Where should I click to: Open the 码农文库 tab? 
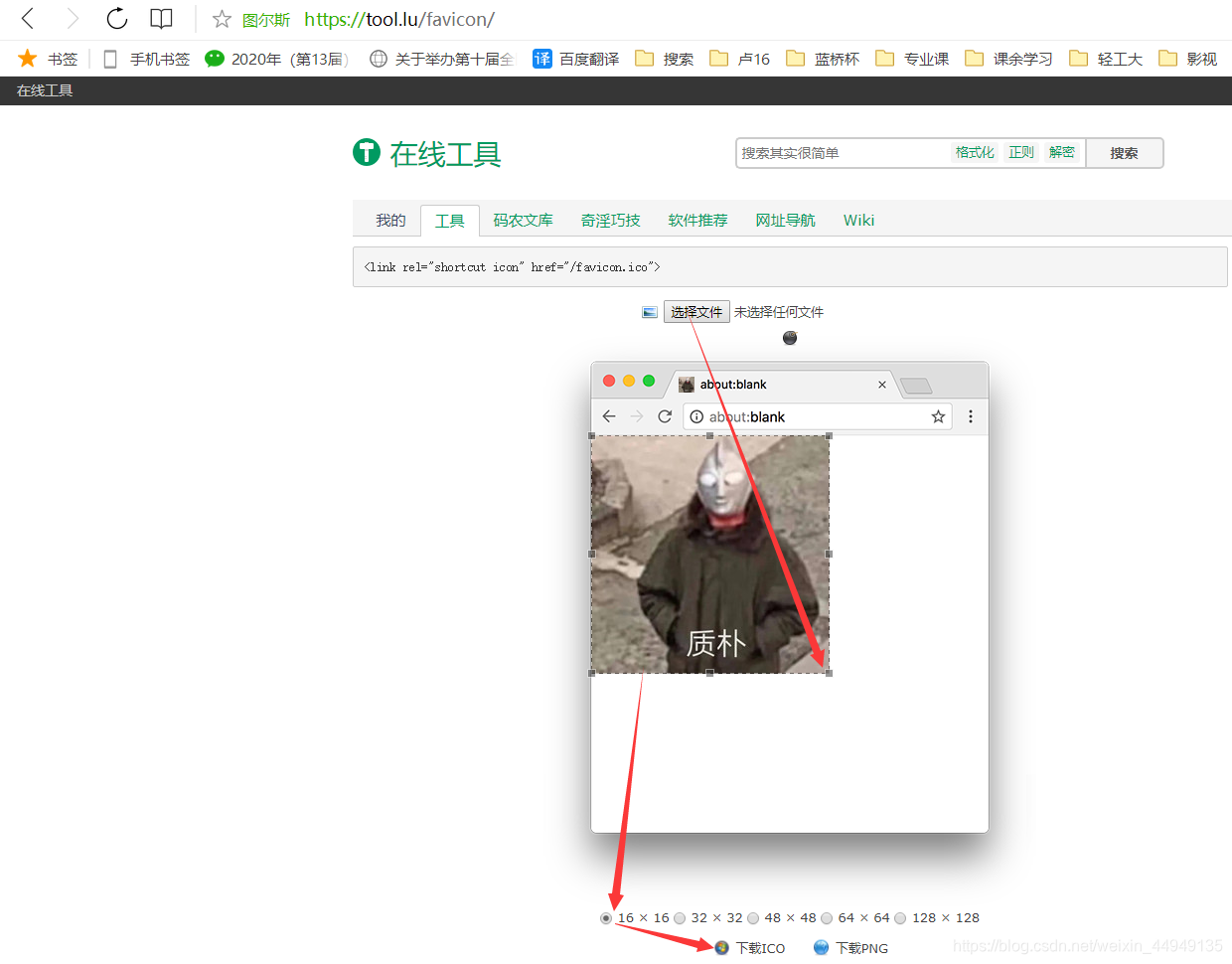point(524,220)
